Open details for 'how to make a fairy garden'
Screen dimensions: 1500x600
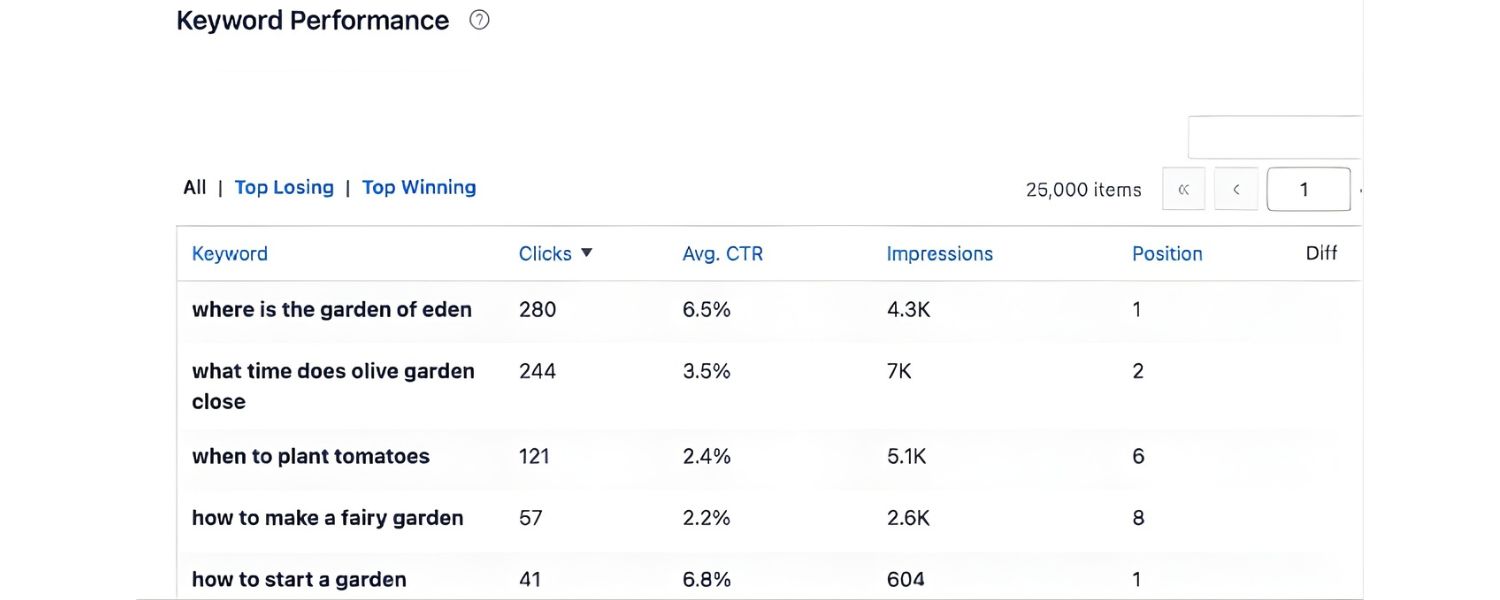coord(327,518)
